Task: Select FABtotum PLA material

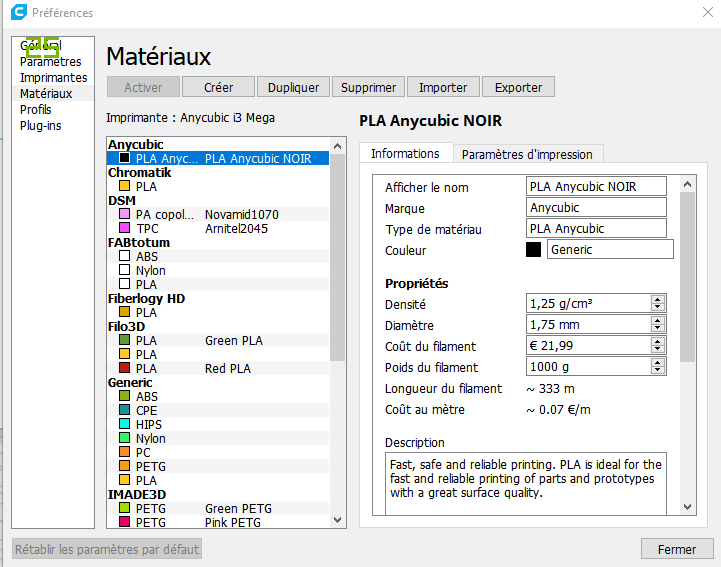Action: (x=218, y=284)
